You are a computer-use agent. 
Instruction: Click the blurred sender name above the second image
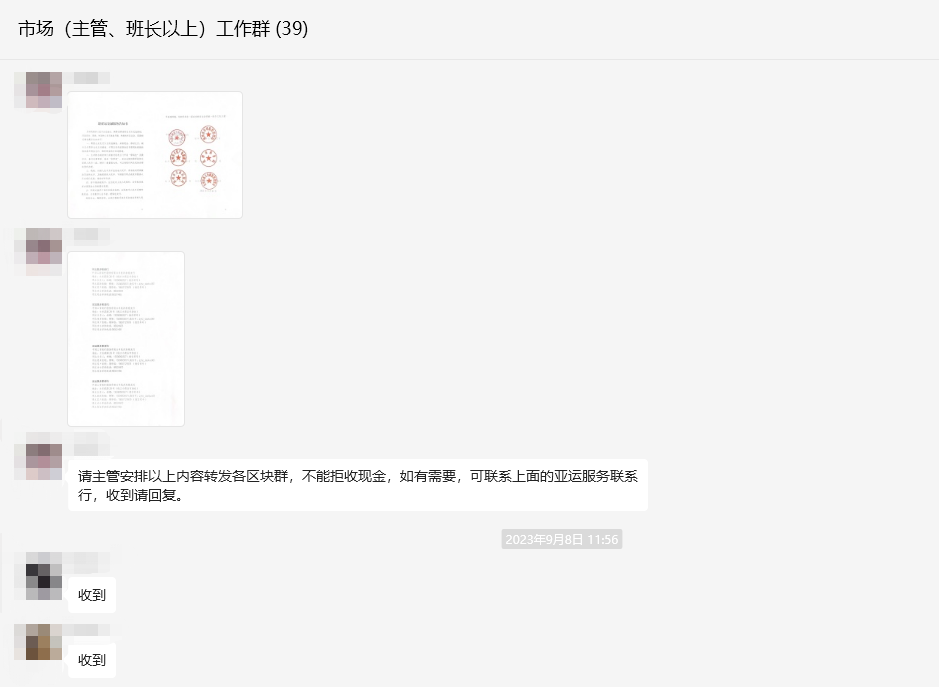coord(89,235)
